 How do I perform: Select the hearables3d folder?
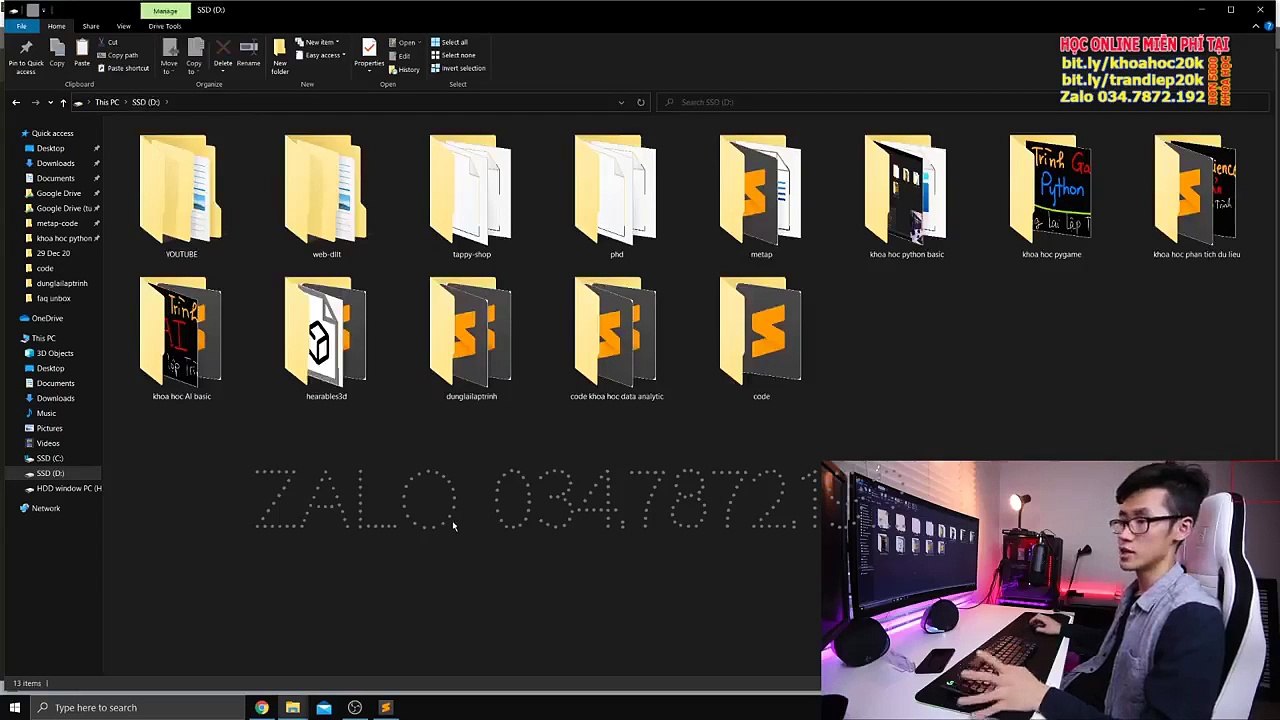pyautogui.click(x=326, y=339)
